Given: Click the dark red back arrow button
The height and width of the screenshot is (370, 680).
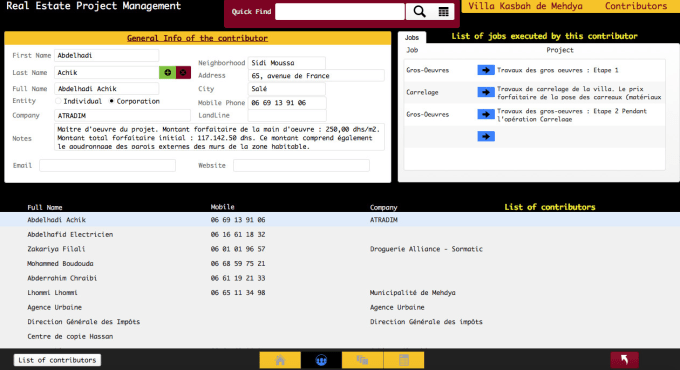Looking at the screenshot, I should tap(624, 360).
